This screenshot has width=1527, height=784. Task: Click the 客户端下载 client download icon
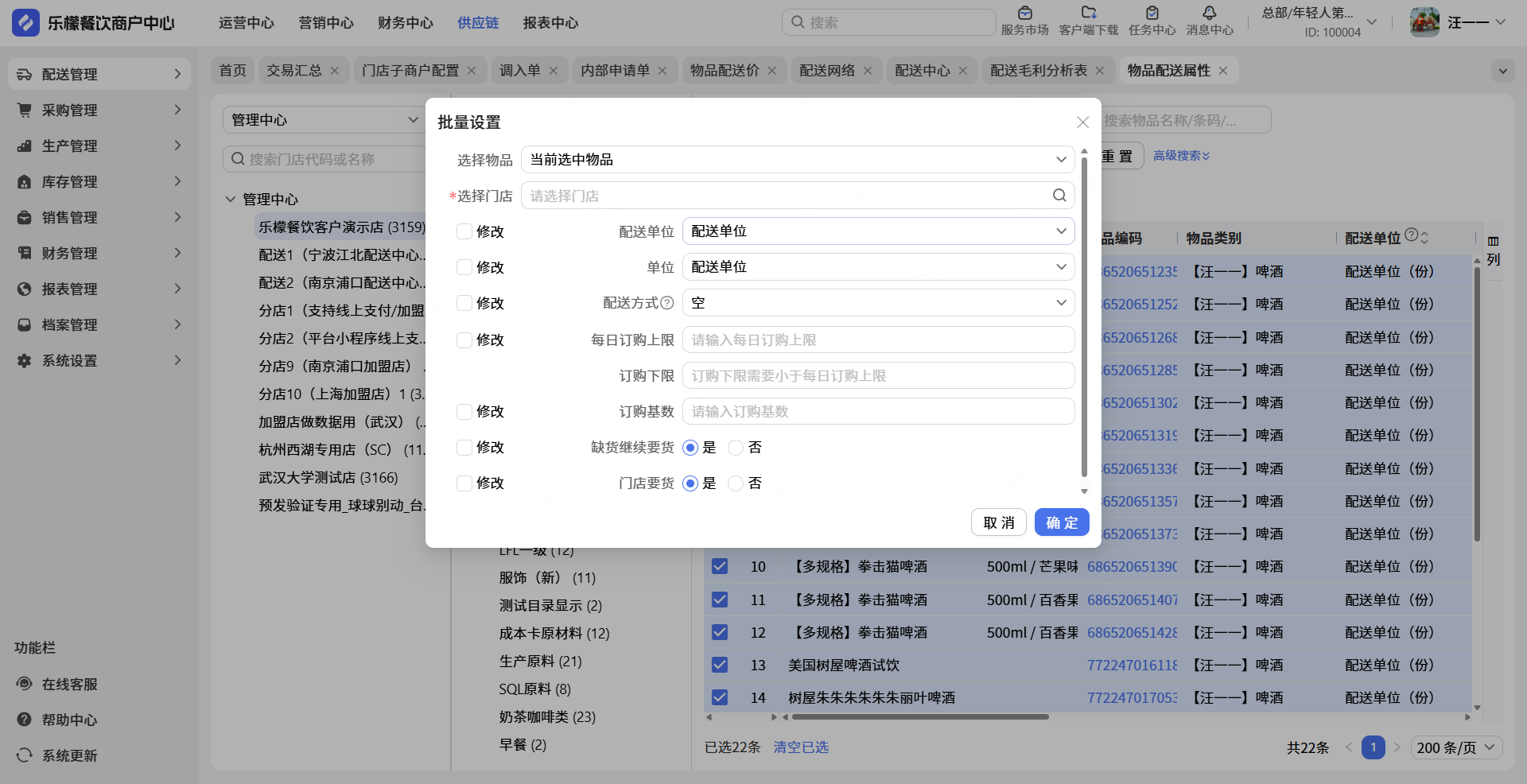pos(1088,14)
